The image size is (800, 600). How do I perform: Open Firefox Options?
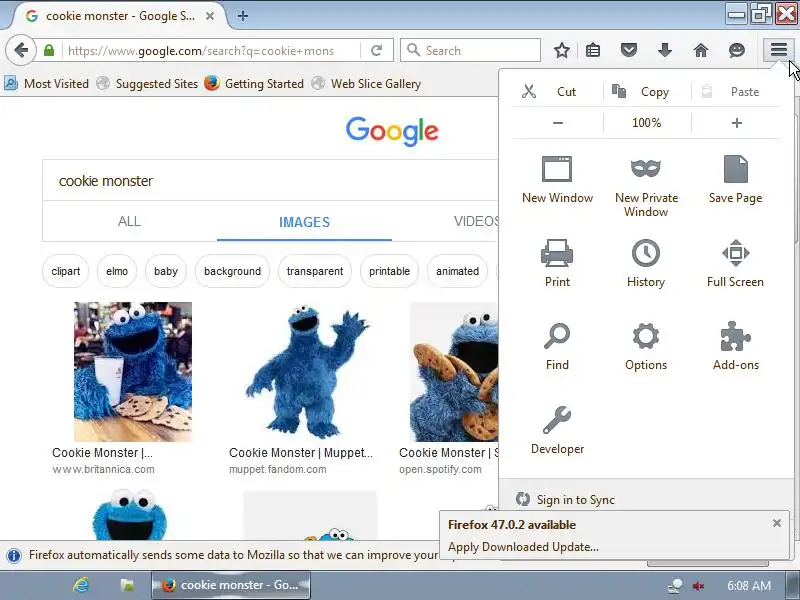[646, 346]
